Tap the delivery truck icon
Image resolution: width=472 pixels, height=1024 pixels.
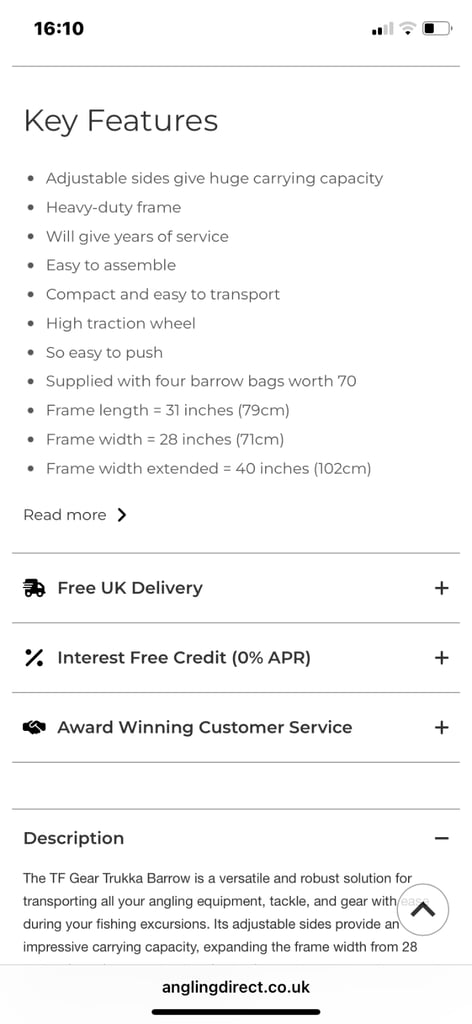(35, 588)
